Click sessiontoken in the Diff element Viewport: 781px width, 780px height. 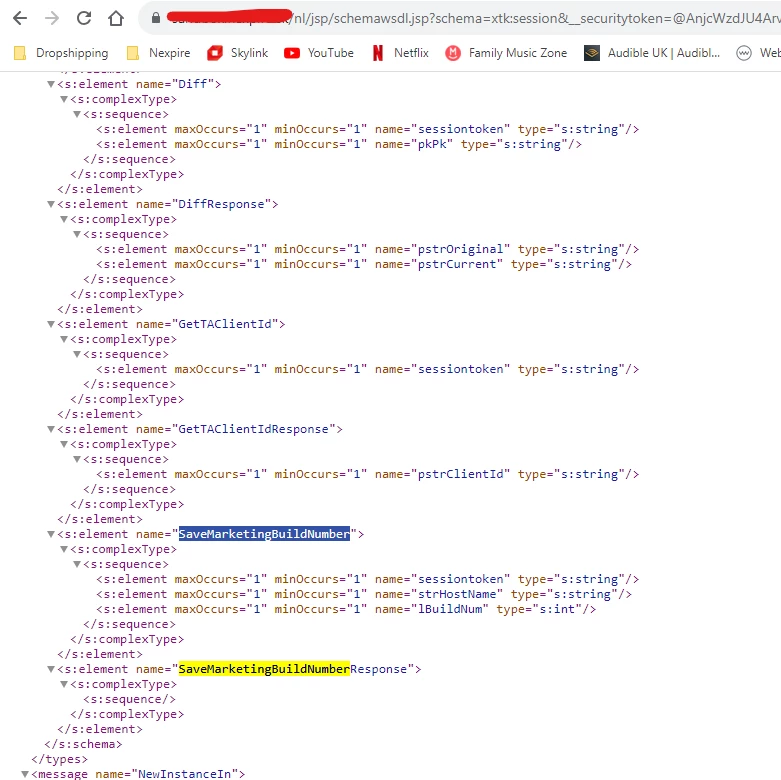tap(460, 130)
